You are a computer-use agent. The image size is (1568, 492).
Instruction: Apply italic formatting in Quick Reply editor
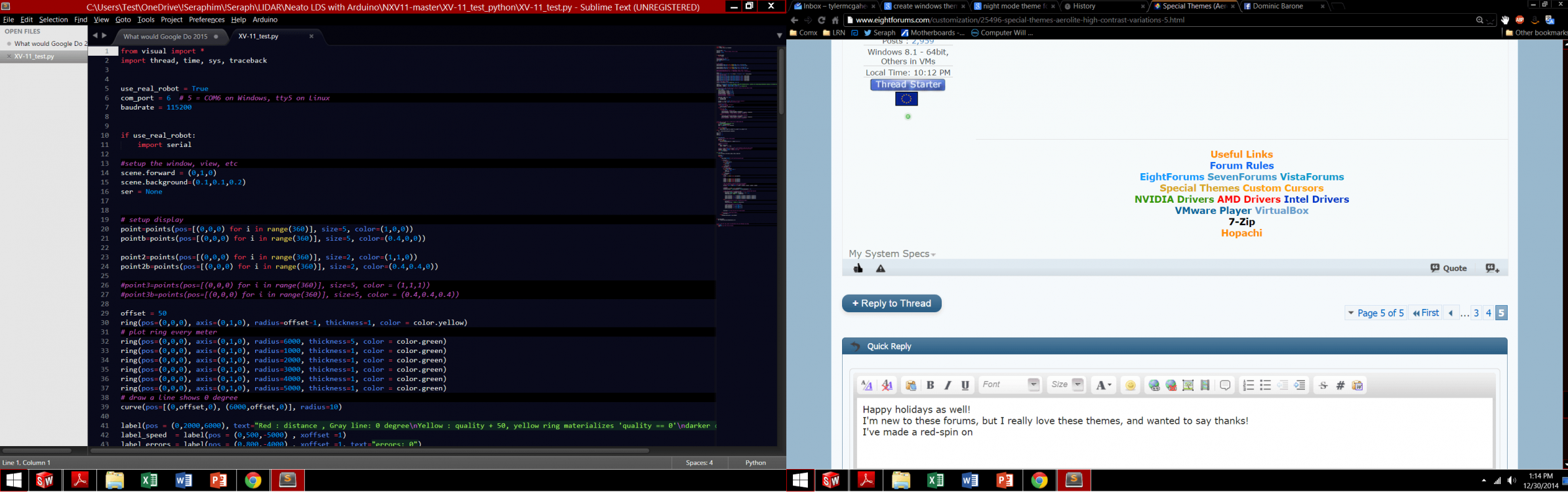[x=948, y=385]
